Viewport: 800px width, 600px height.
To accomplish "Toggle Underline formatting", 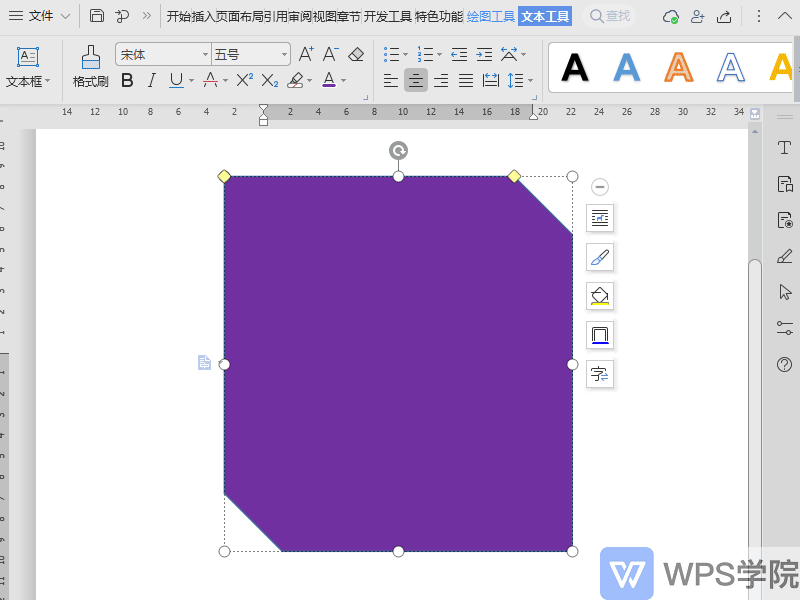I will [177, 80].
